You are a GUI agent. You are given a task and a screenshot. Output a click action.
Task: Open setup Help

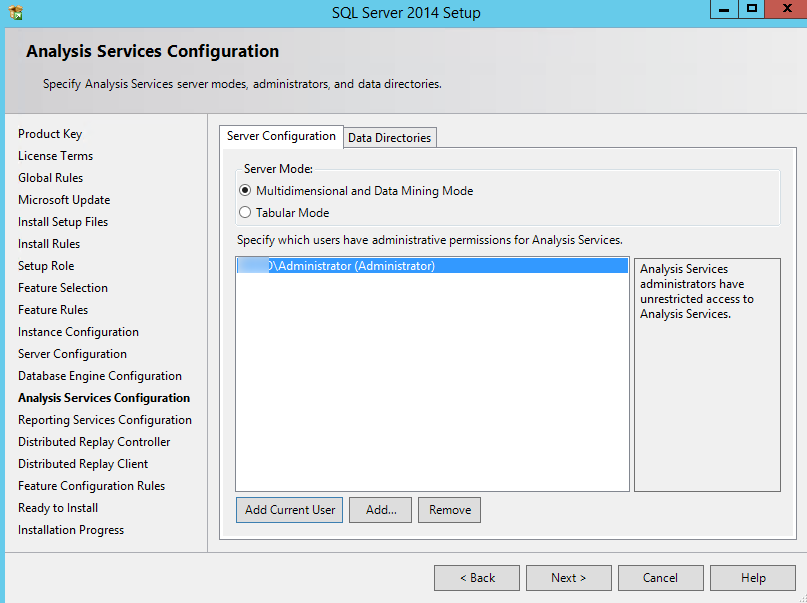click(753, 578)
